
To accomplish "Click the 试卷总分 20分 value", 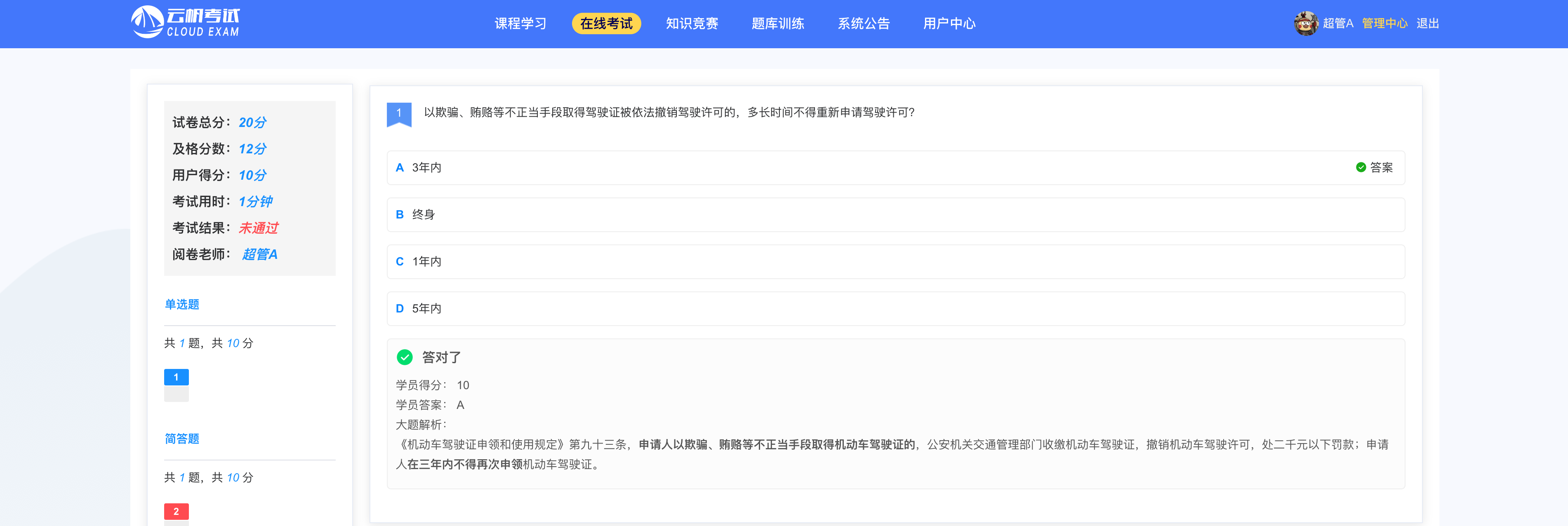I will (253, 122).
